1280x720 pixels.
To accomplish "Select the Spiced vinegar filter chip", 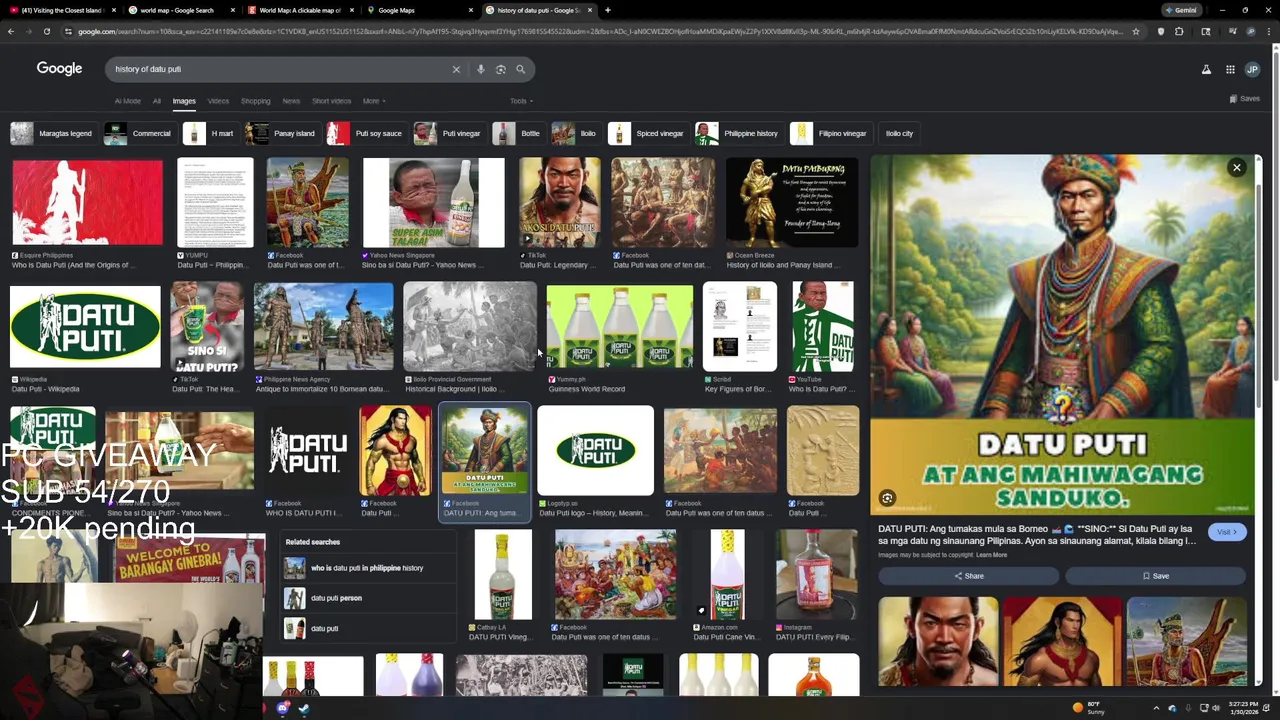I will pyautogui.click(x=647, y=133).
